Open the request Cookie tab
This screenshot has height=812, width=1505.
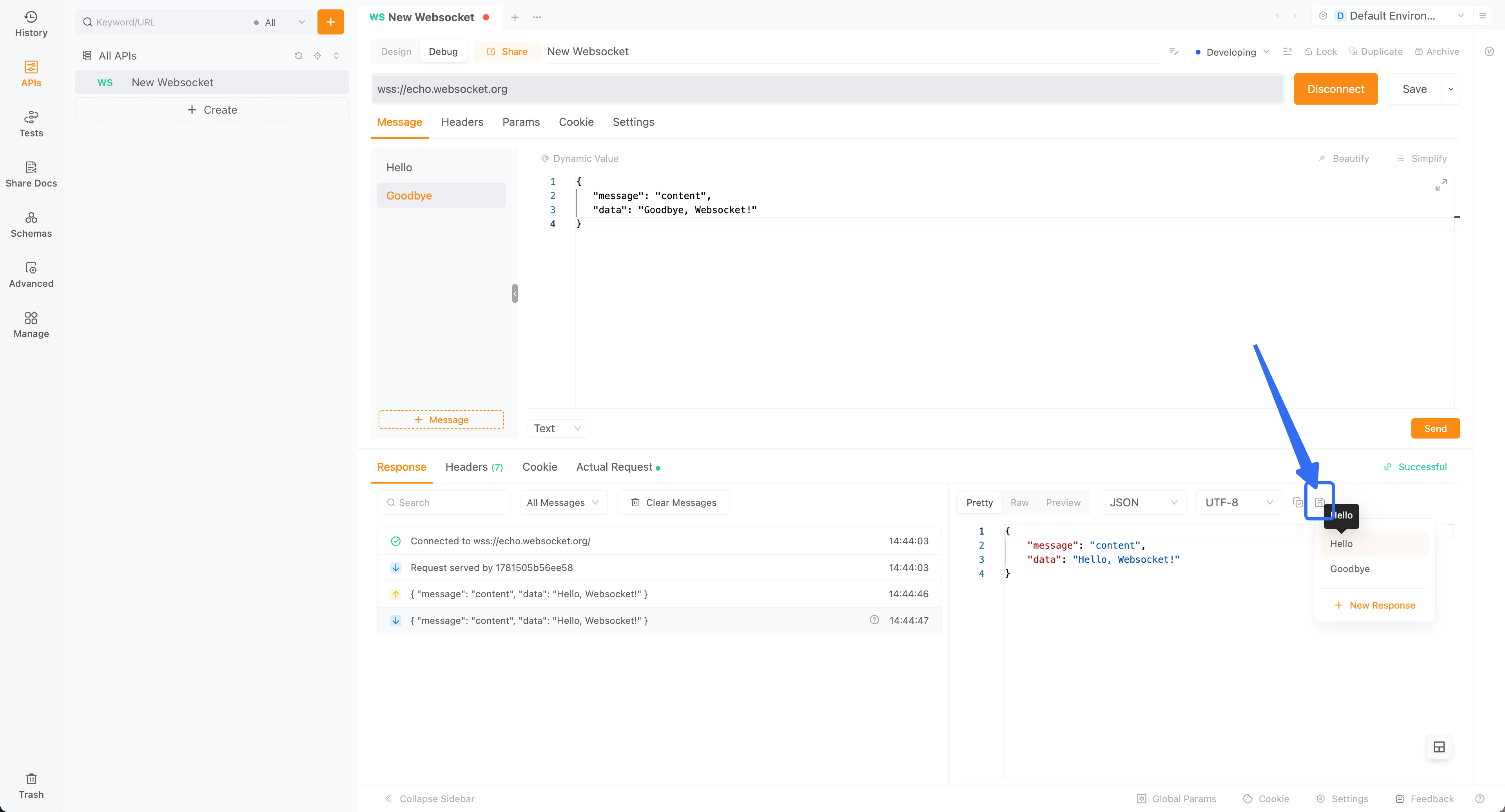(x=575, y=122)
